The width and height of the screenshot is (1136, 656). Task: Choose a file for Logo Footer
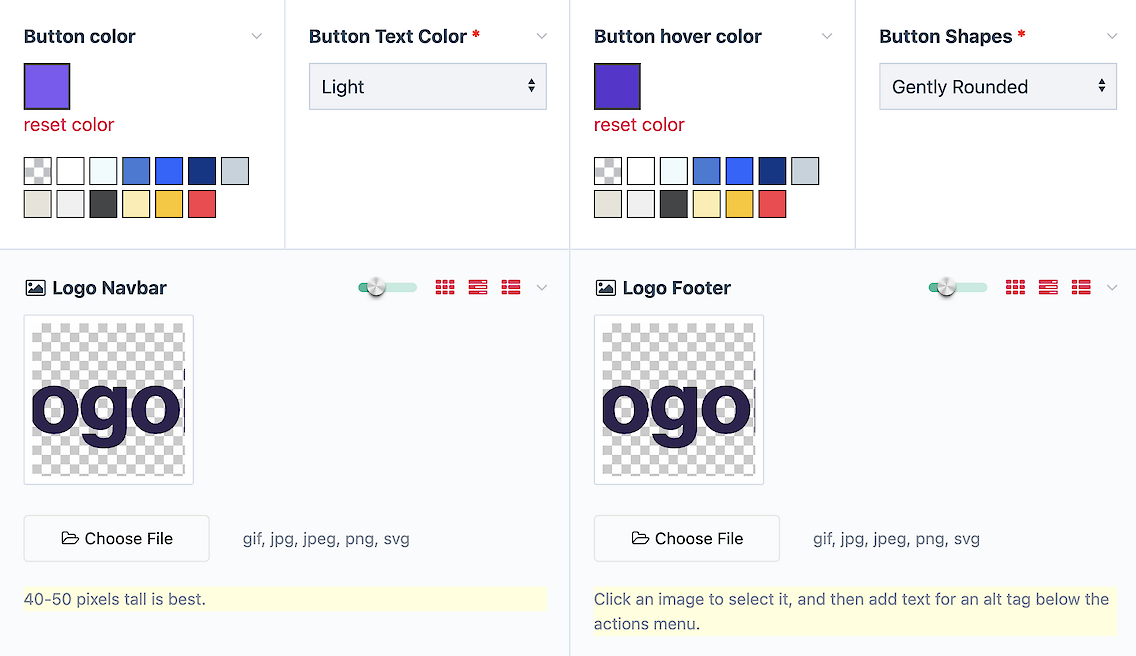(687, 539)
